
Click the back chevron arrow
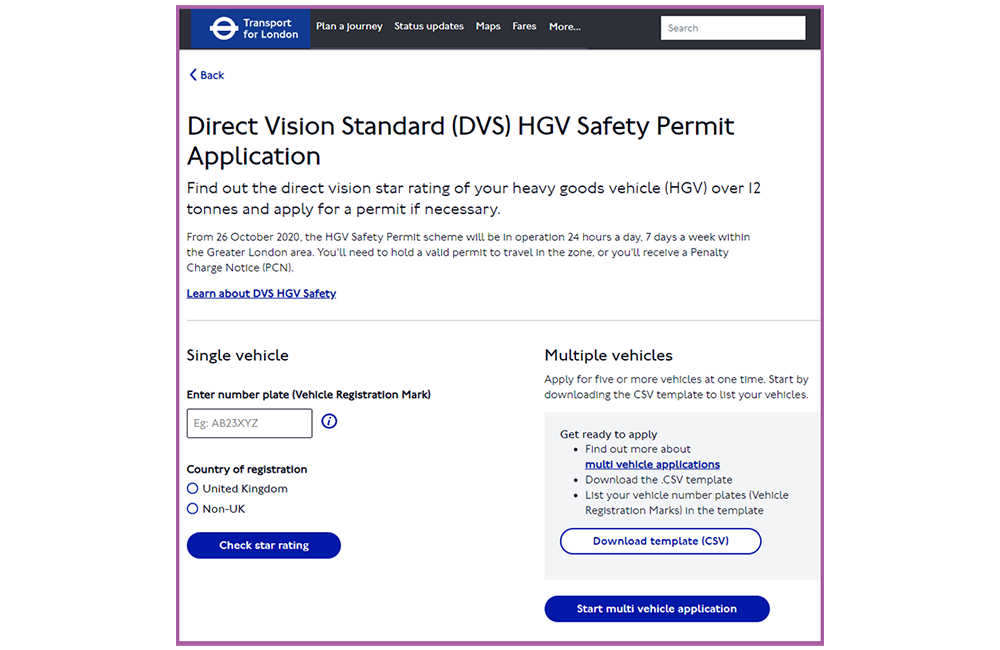click(x=192, y=74)
